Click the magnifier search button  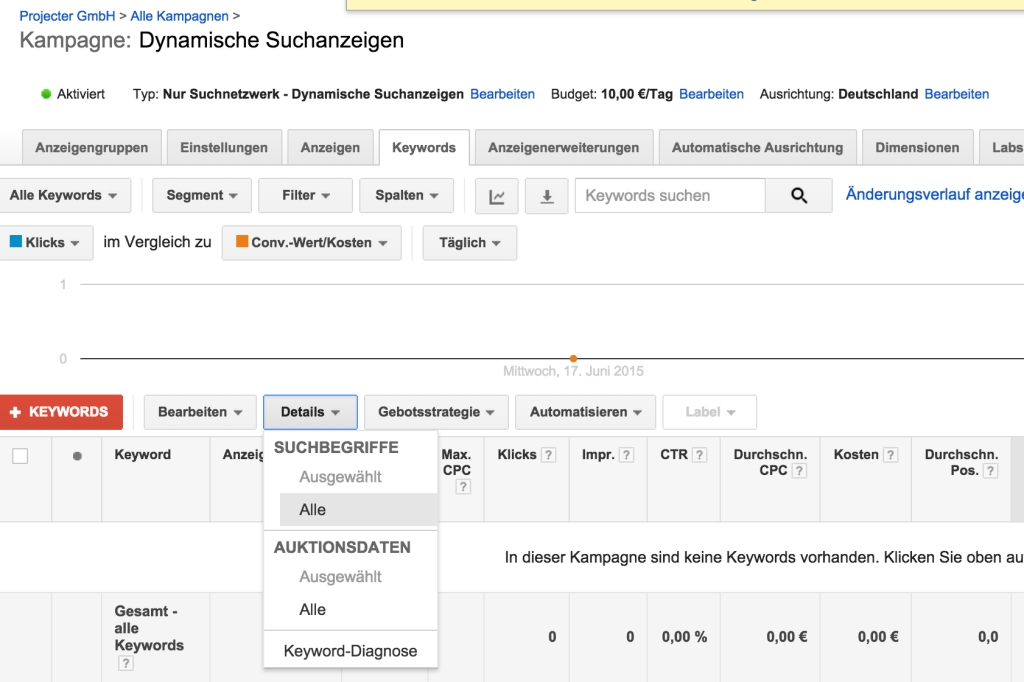tap(799, 195)
